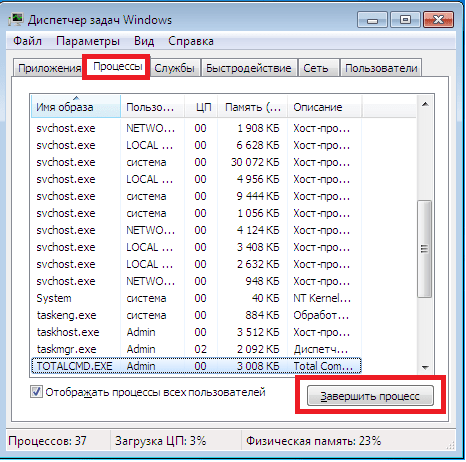The height and width of the screenshot is (462, 466).
Task: Click the Завершить процесс button
Action: tap(370, 396)
